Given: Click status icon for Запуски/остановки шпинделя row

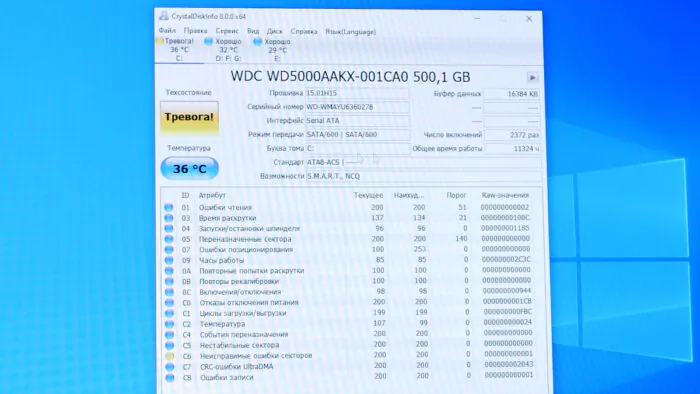Looking at the screenshot, I should point(168,228).
